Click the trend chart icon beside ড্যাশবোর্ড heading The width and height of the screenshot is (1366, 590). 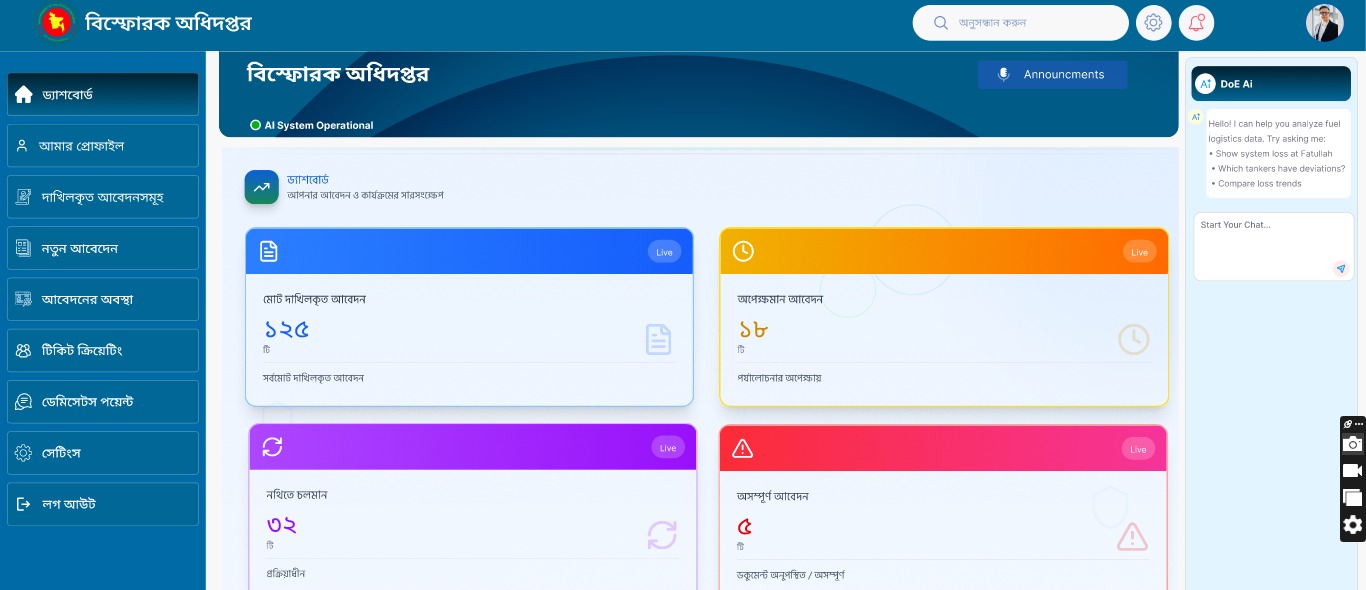(261, 187)
